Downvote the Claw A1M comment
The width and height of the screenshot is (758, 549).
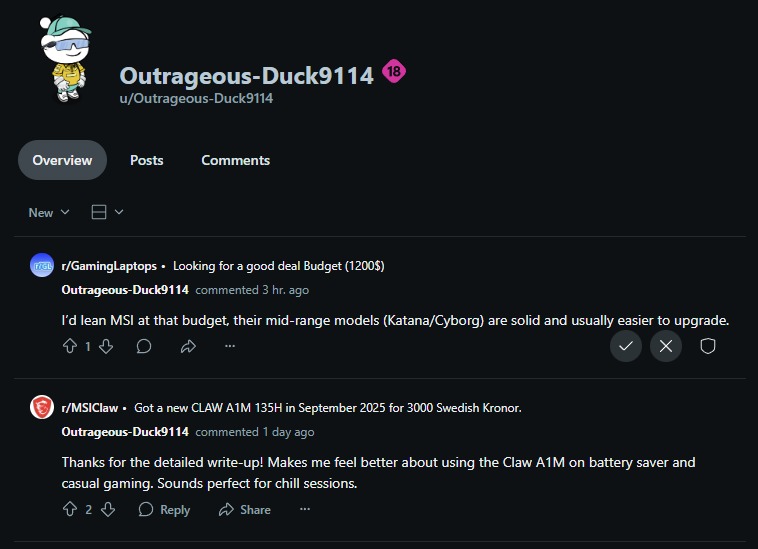click(x=108, y=509)
